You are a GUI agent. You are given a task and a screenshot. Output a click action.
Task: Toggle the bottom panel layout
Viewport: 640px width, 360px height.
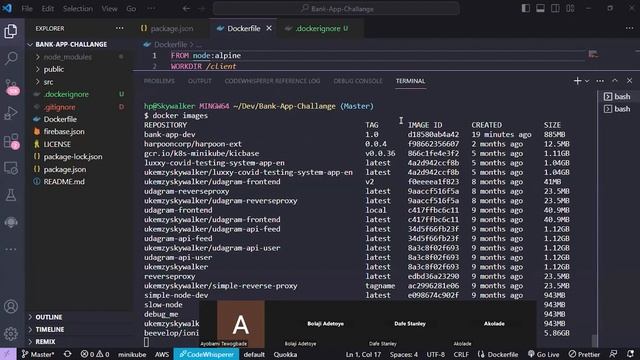coord(540,8)
